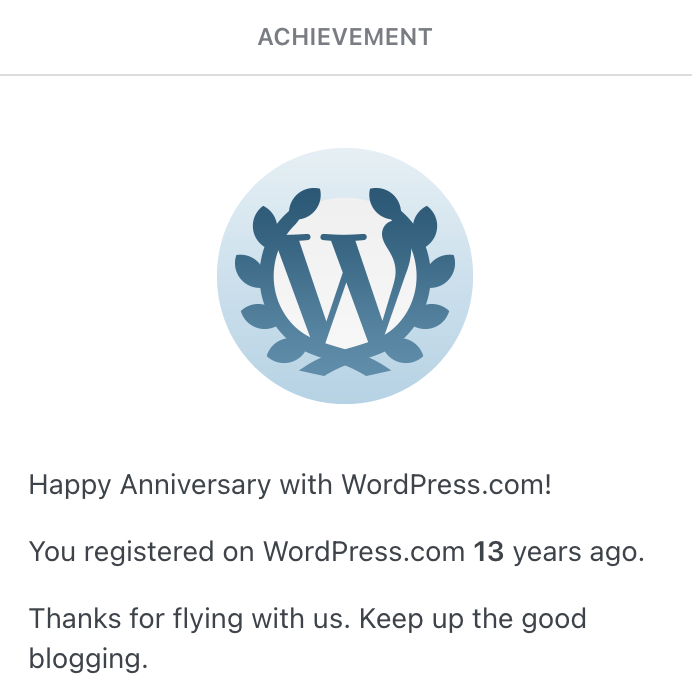Click the bold number 13
The image size is (692, 696).
point(489,551)
